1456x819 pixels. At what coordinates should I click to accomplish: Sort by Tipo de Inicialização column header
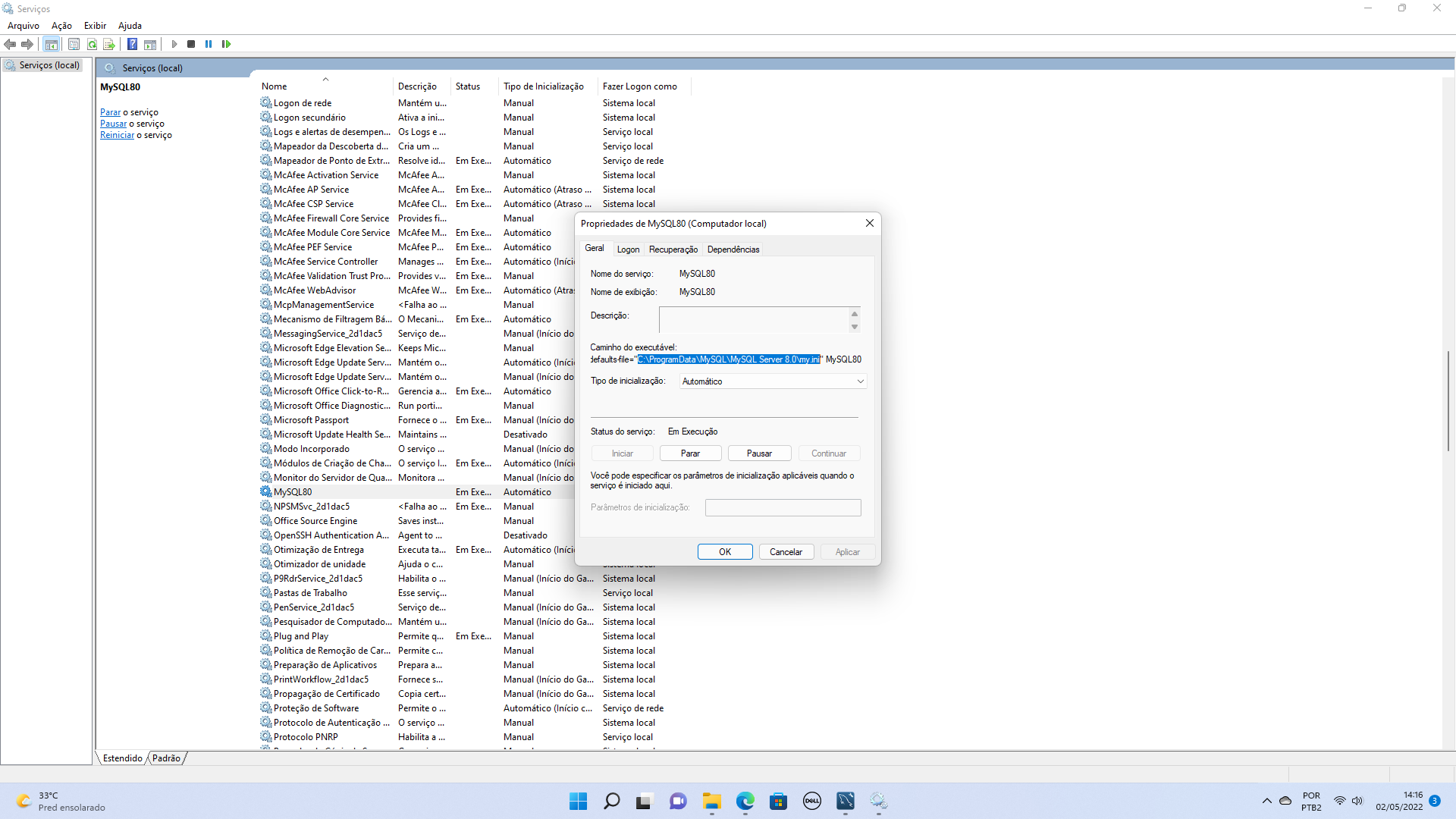point(548,86)
